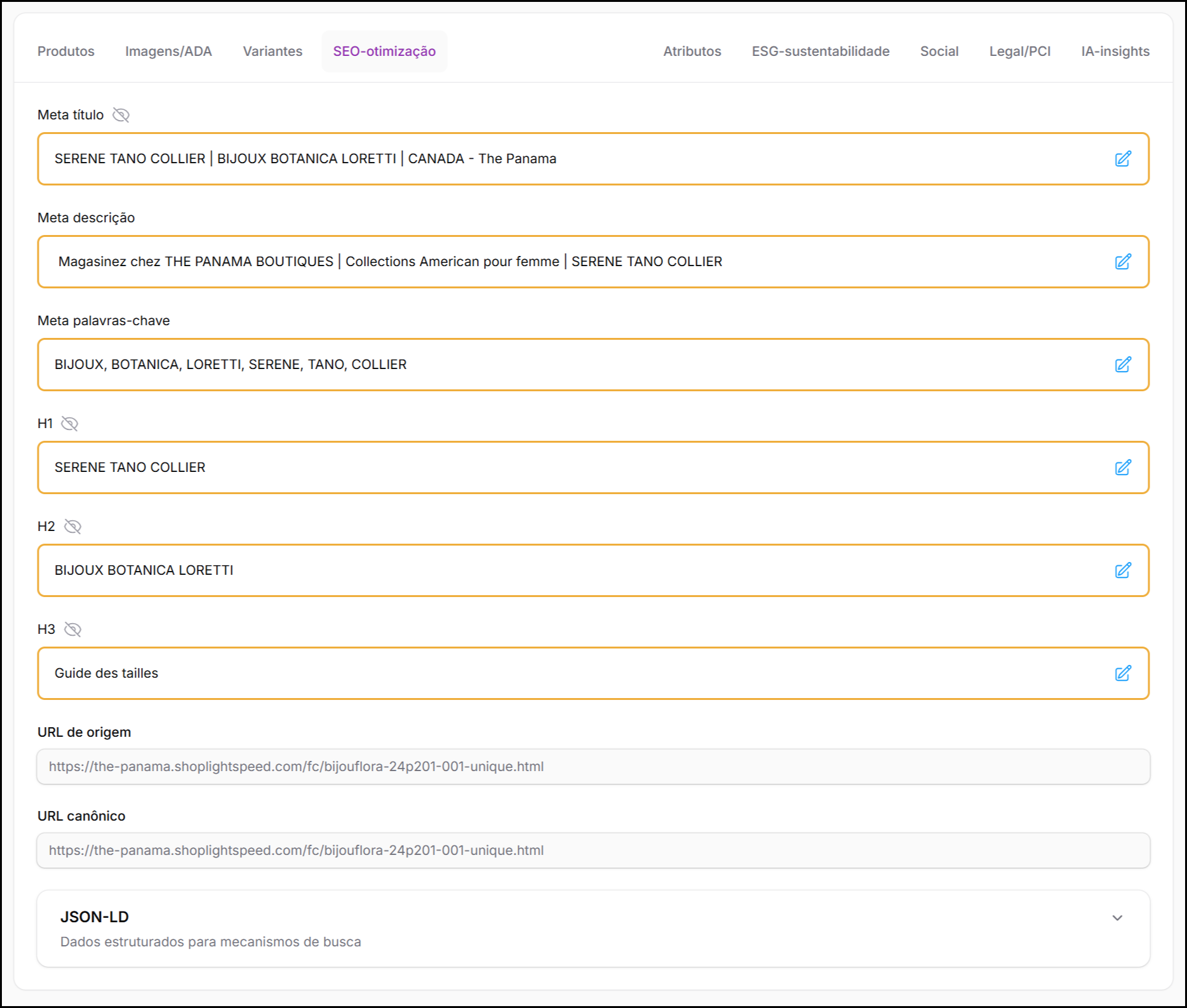Toggle visibility icon next to H2 label

click(x=72, y=527)
